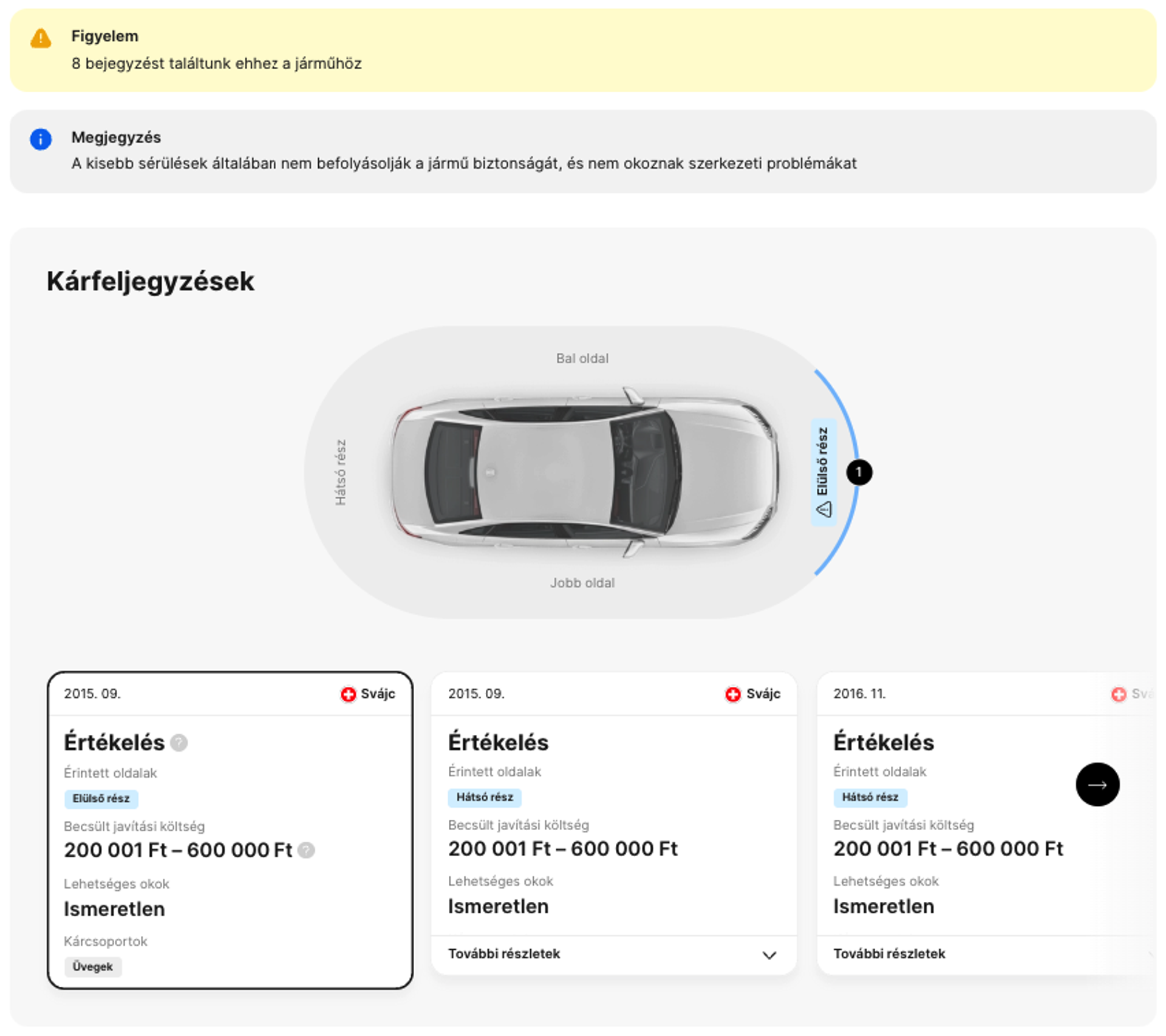Click repair cost range on second card
Screen dimensions: 1166x1036
click(x=563, y=849)
